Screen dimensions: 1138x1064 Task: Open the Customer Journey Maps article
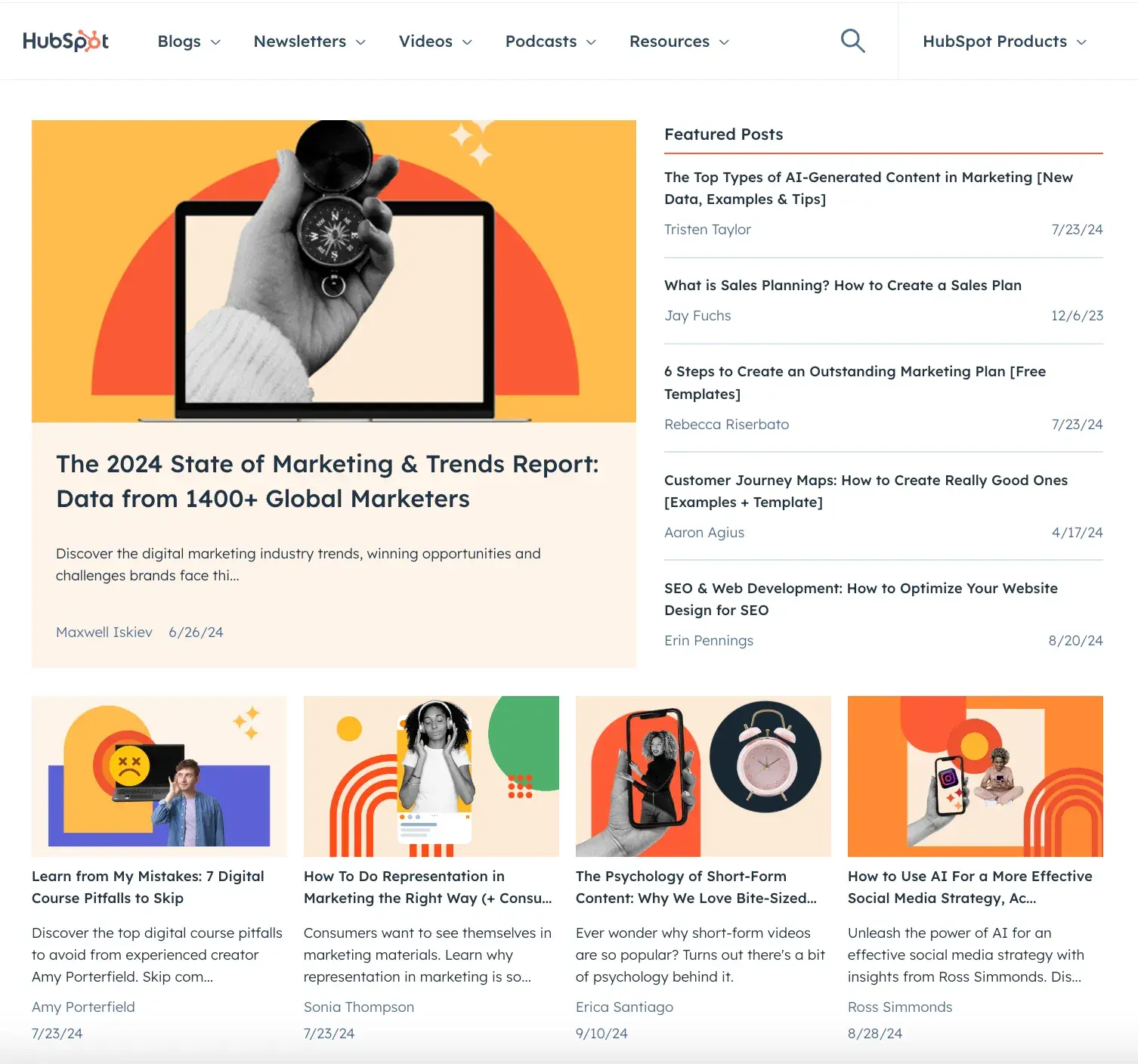[x=866, y=491]
